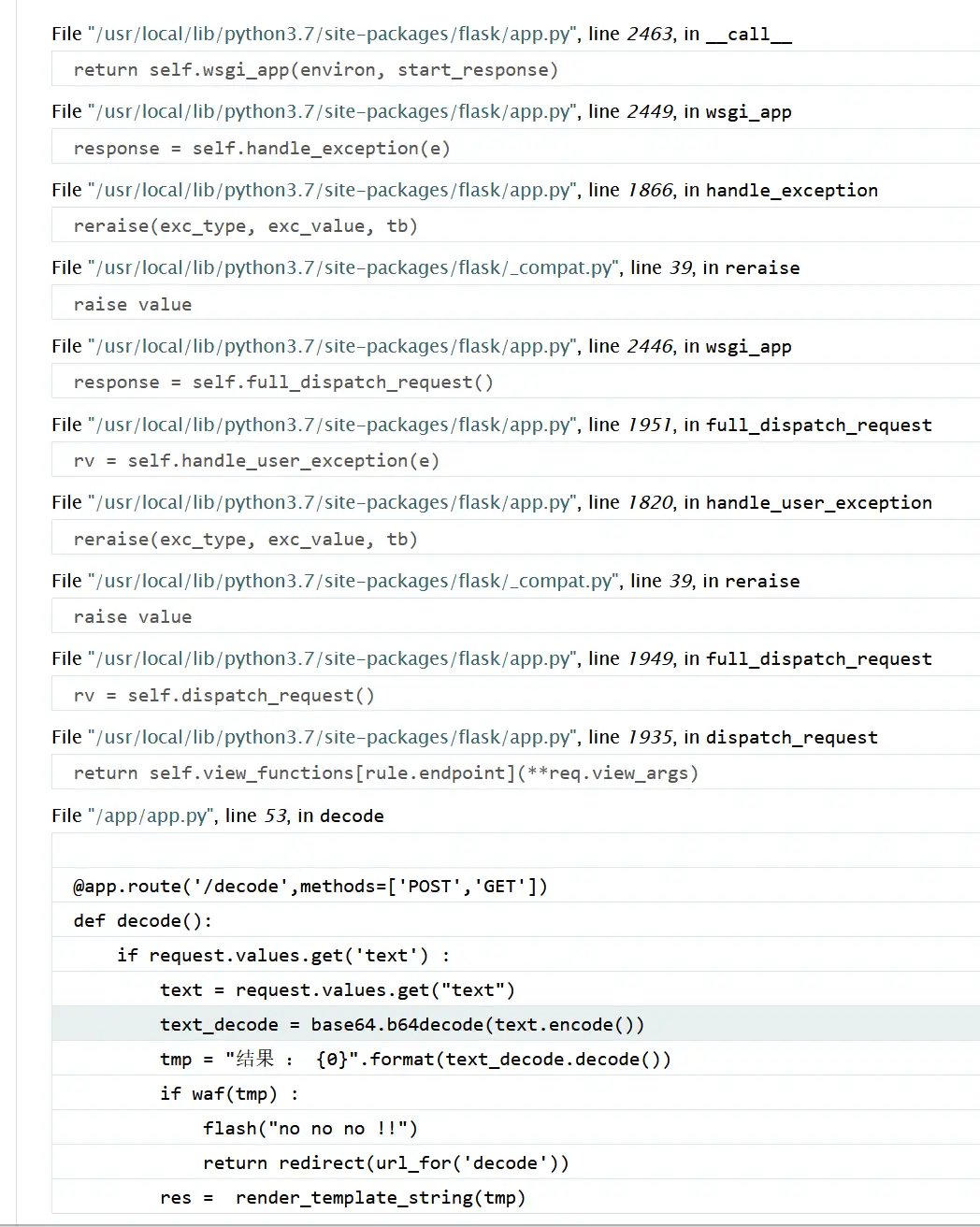Select the 'rv = self.handle_user_exception(e)' line

point(256,461)
